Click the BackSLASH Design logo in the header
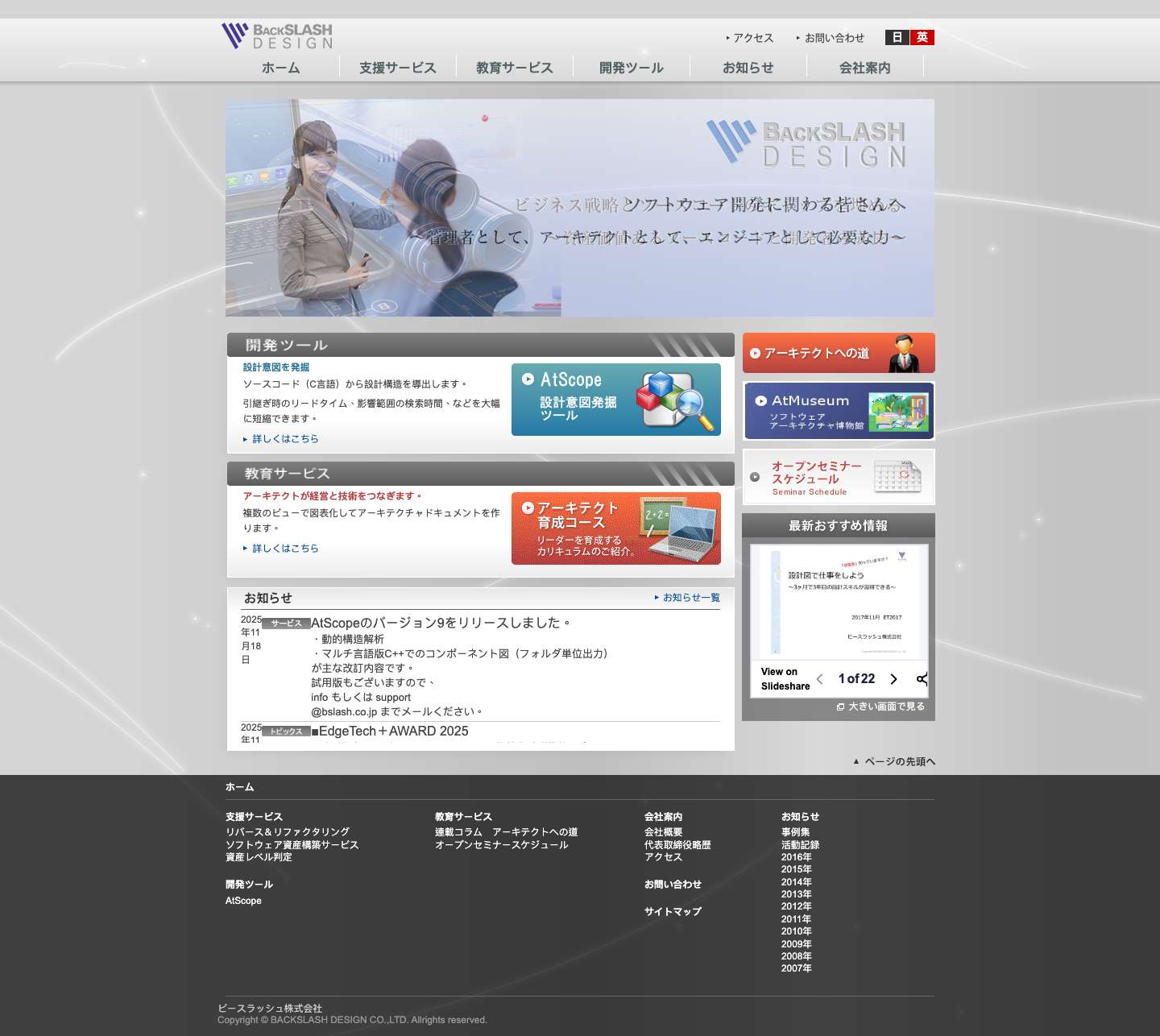 coord(276,34)
